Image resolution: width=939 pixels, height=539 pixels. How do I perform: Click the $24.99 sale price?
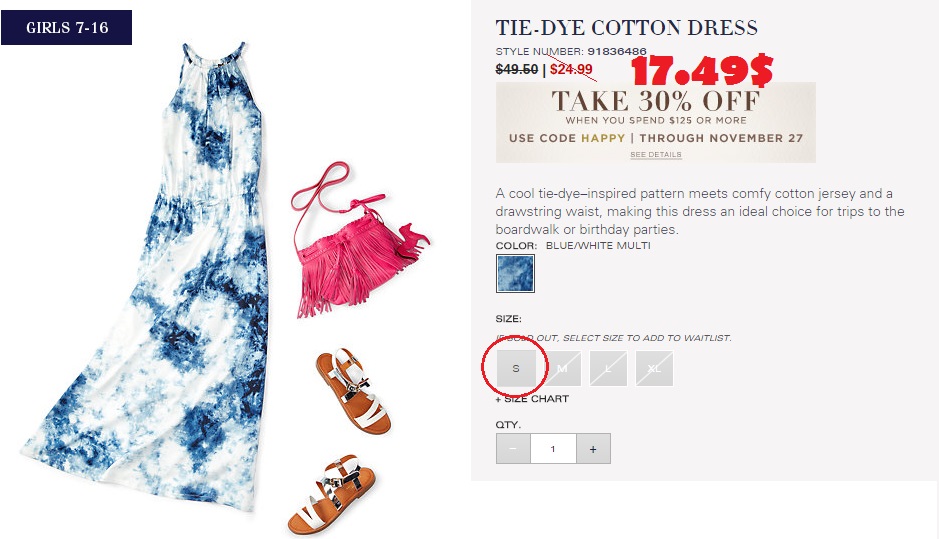click(x=571, y=69)
